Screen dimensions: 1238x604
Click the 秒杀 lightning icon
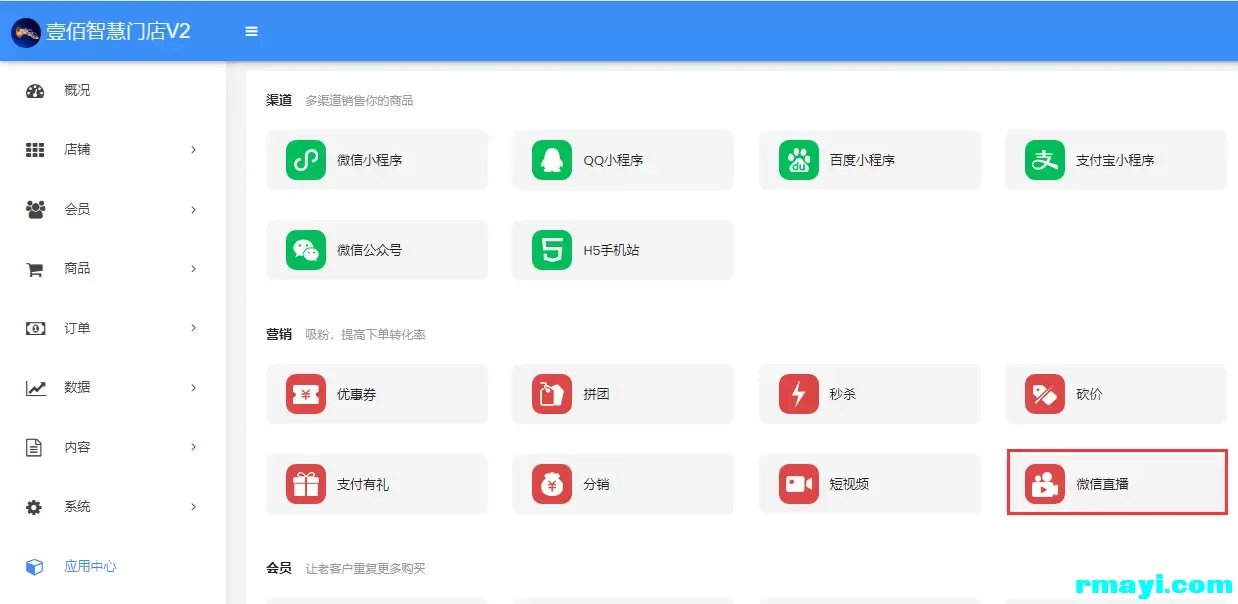point(799,394)
